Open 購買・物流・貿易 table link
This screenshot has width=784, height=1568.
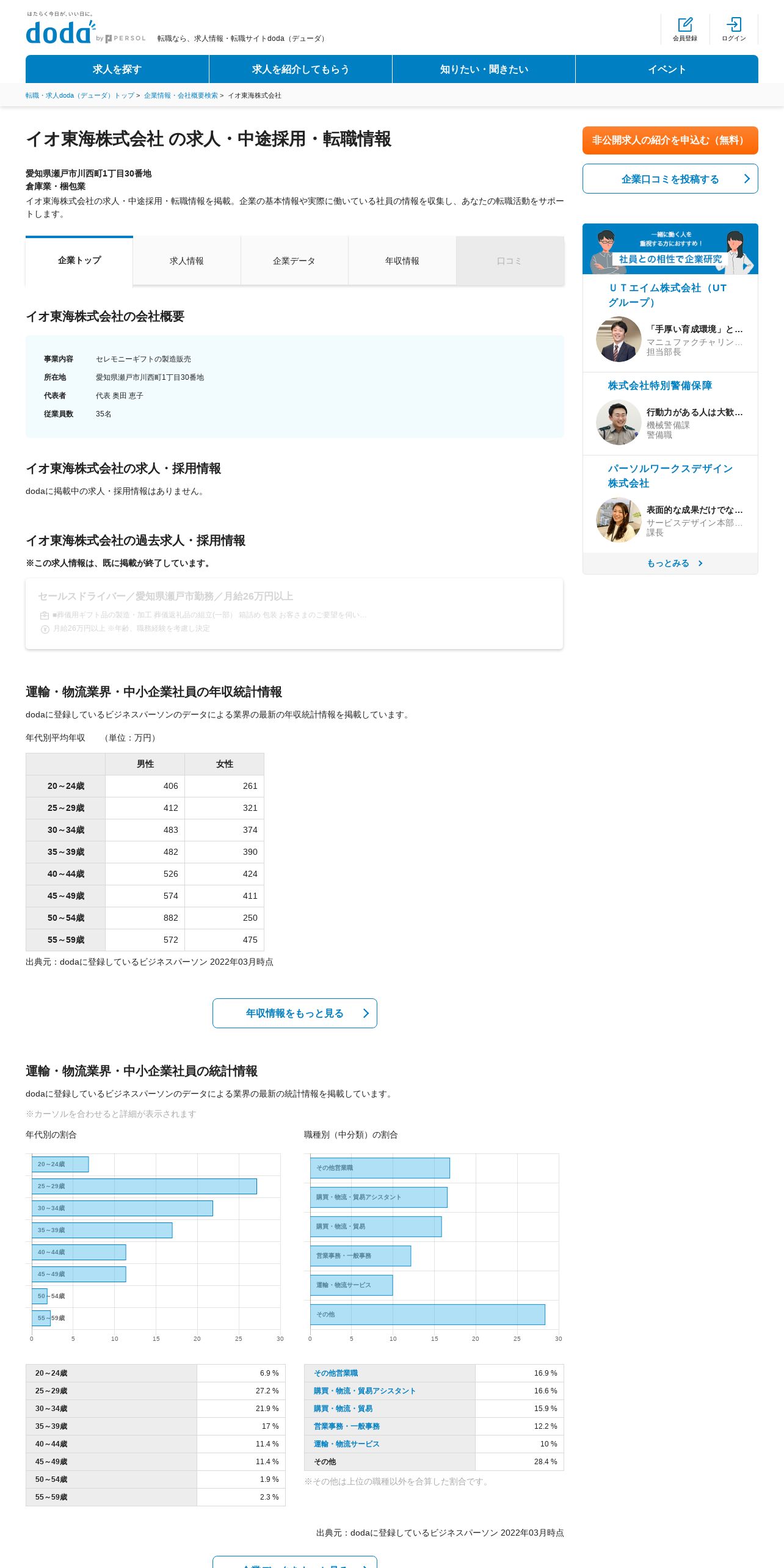click(343, 1409)
